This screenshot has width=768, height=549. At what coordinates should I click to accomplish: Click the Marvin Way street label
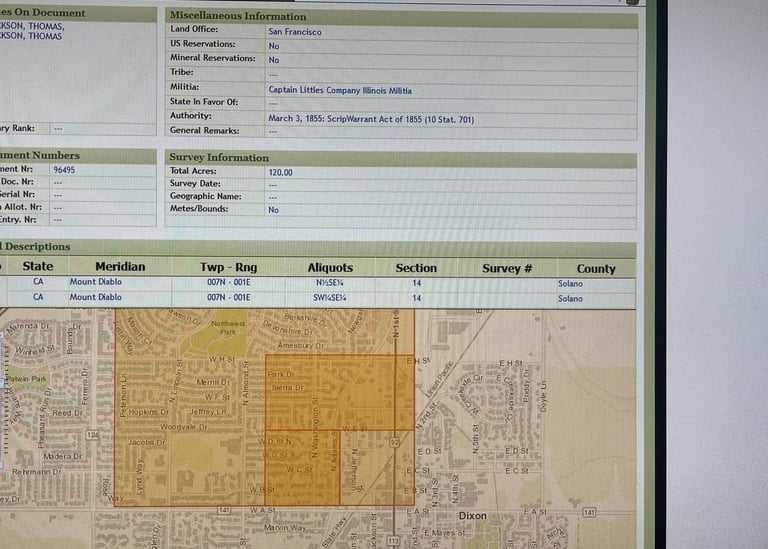(x=285, y=528)
